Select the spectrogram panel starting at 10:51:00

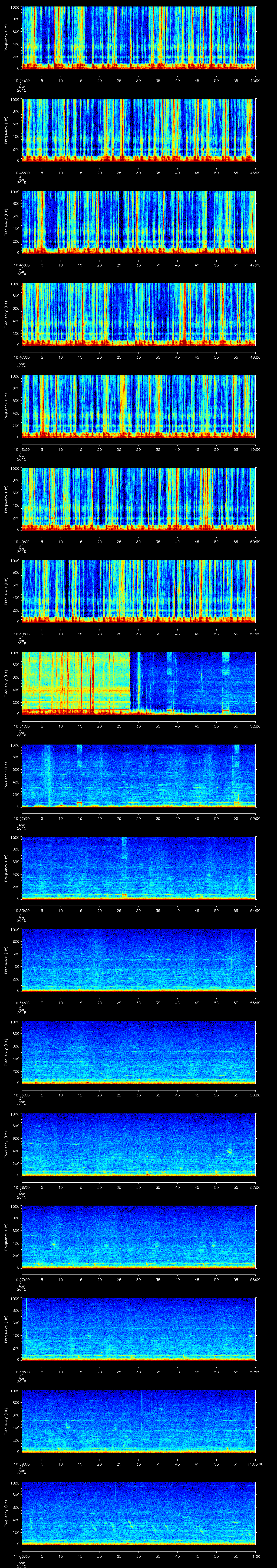pos(139,683)
